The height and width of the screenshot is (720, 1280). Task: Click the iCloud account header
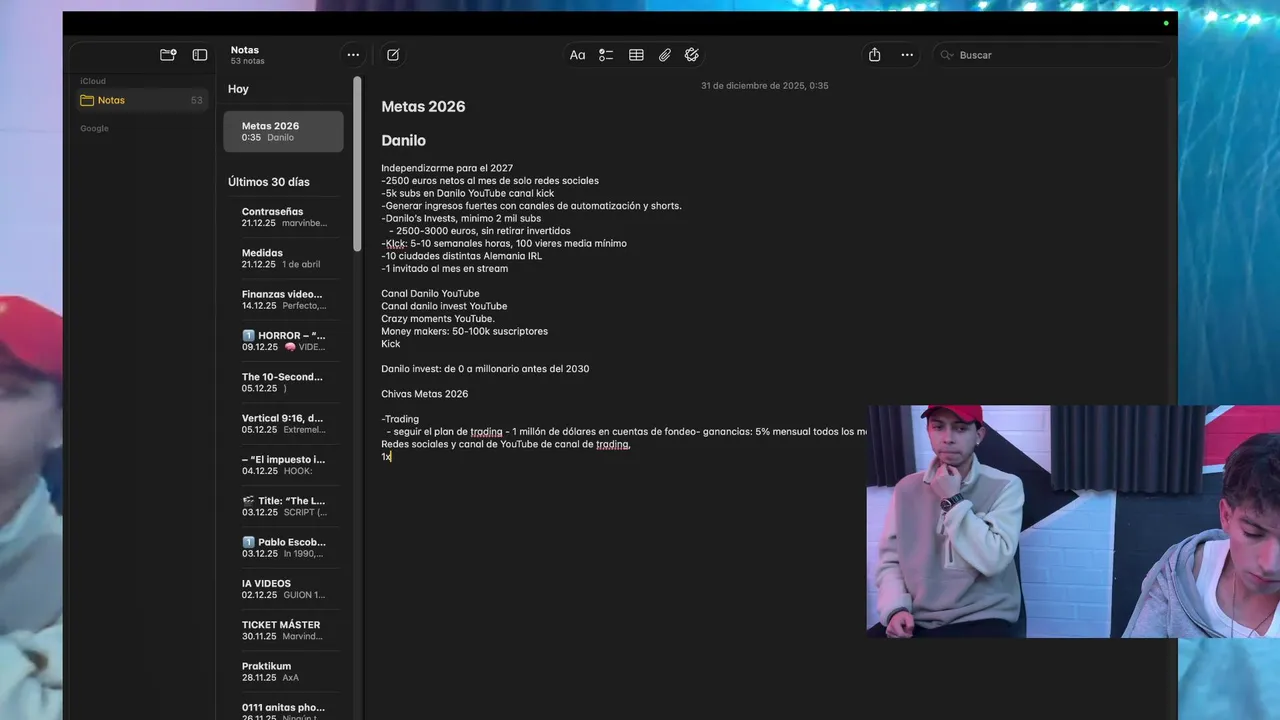pos(93,81)
